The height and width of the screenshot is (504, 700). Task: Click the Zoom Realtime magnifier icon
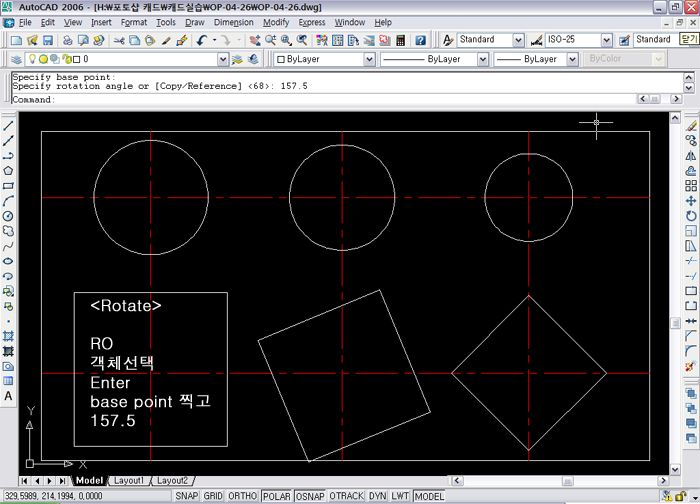(271, 40)
